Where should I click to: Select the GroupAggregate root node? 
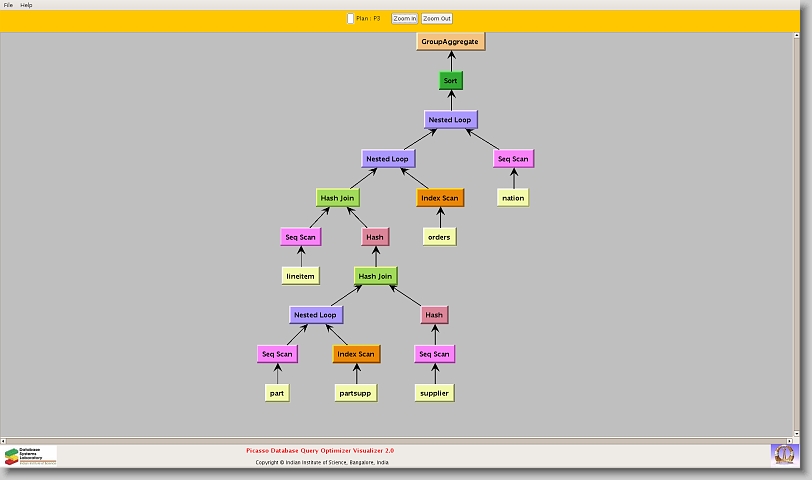click(450, 41)
